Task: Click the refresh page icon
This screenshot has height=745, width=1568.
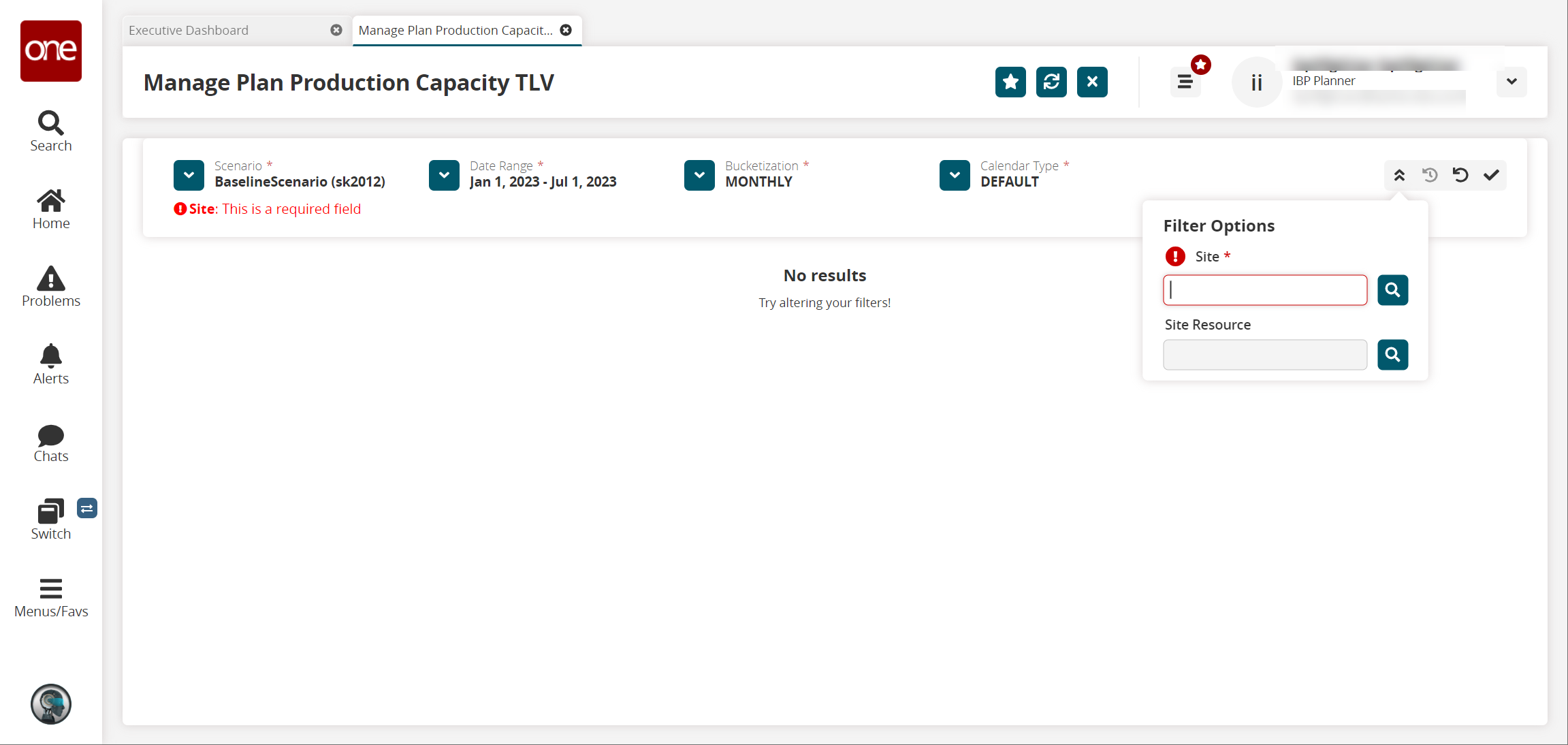Action: (x=1051, y=82)
